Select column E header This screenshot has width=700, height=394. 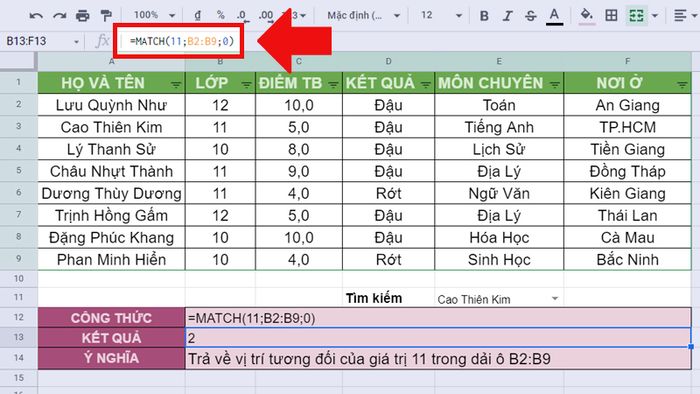click(499, 62)
